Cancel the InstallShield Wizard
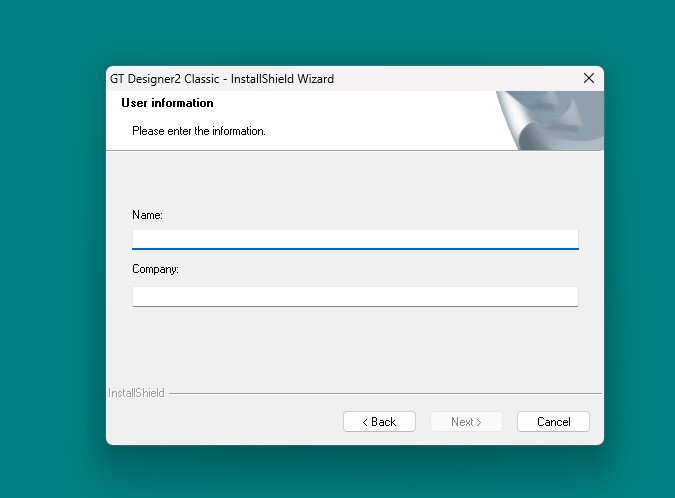The width and height of the screenshot is (675, 498). coord(553,421)
